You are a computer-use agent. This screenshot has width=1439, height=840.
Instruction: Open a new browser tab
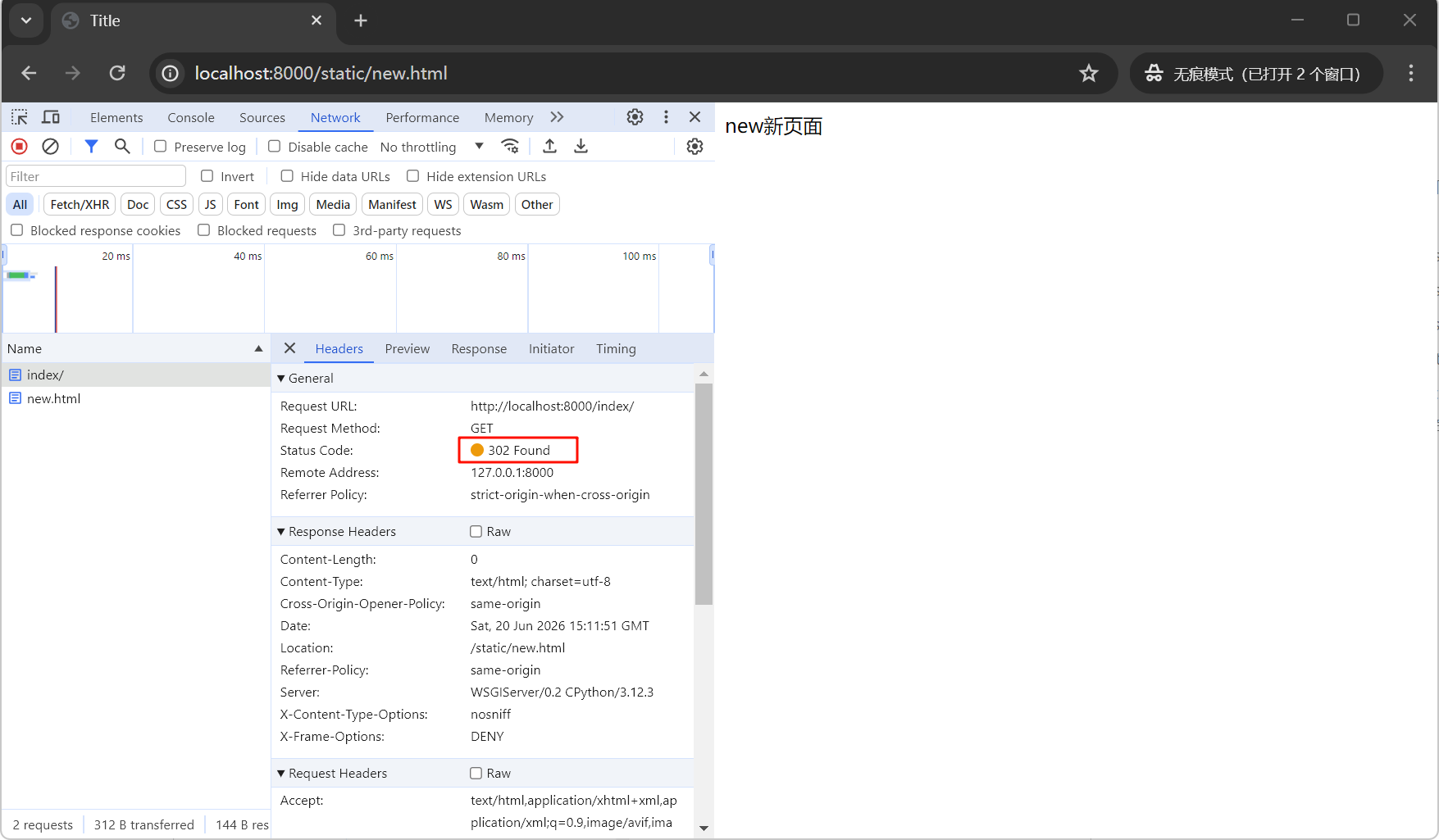361,20
